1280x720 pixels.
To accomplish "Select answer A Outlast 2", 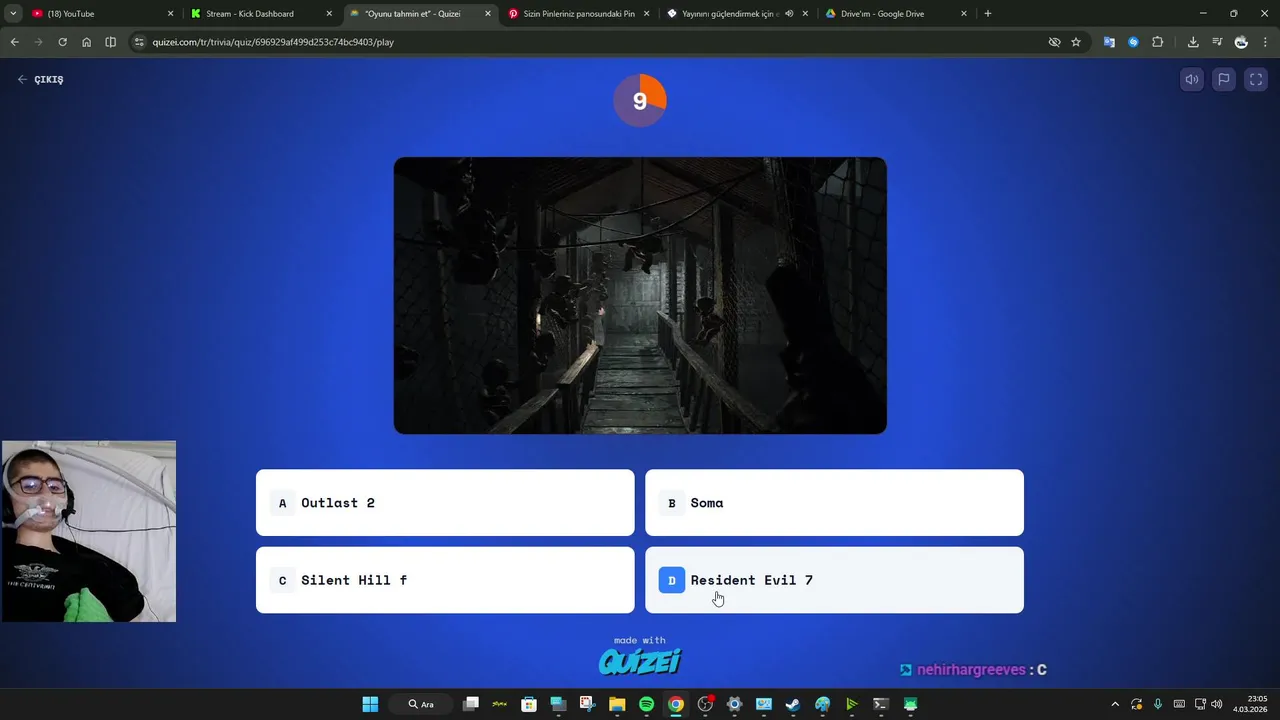I will point(445,503).
